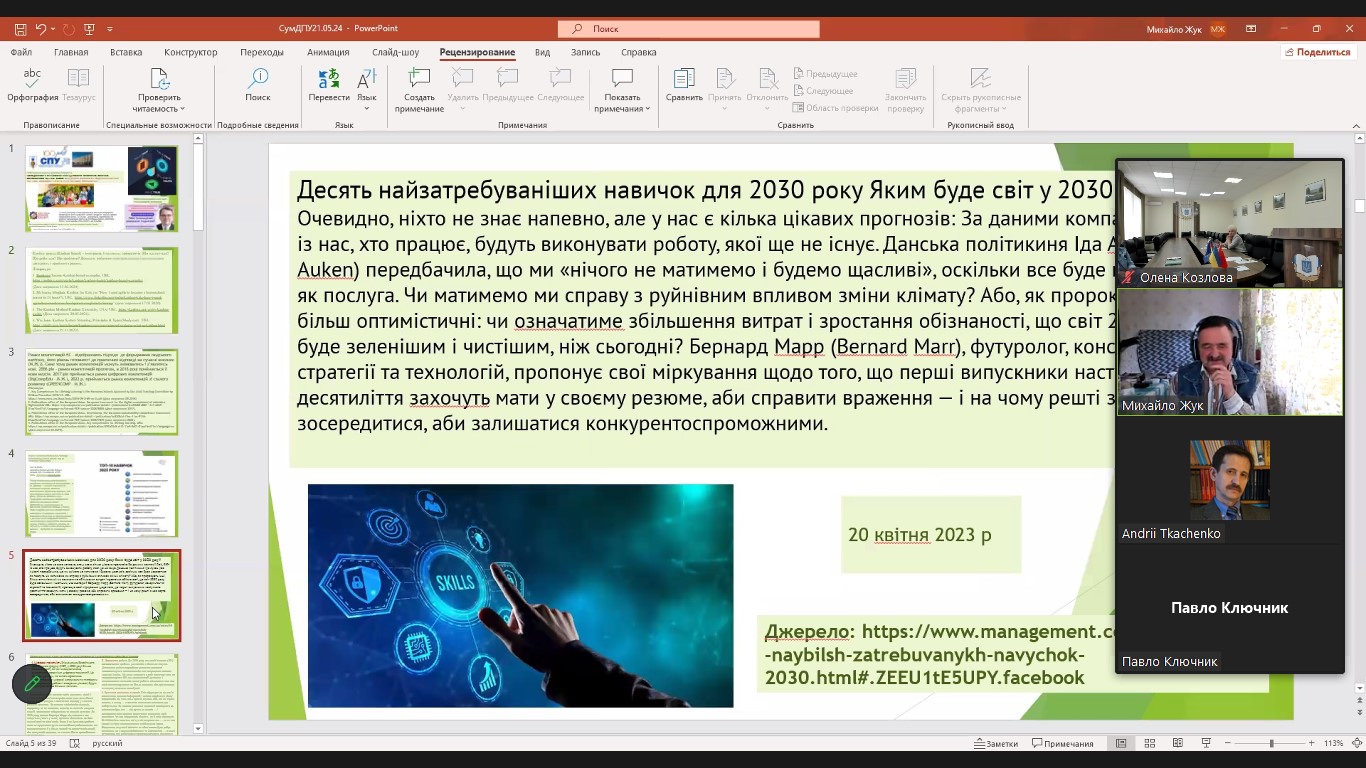Toggle the Примечания comments pane in status bar
This screenshot has width=1366, height=768.
point(1062,744)
